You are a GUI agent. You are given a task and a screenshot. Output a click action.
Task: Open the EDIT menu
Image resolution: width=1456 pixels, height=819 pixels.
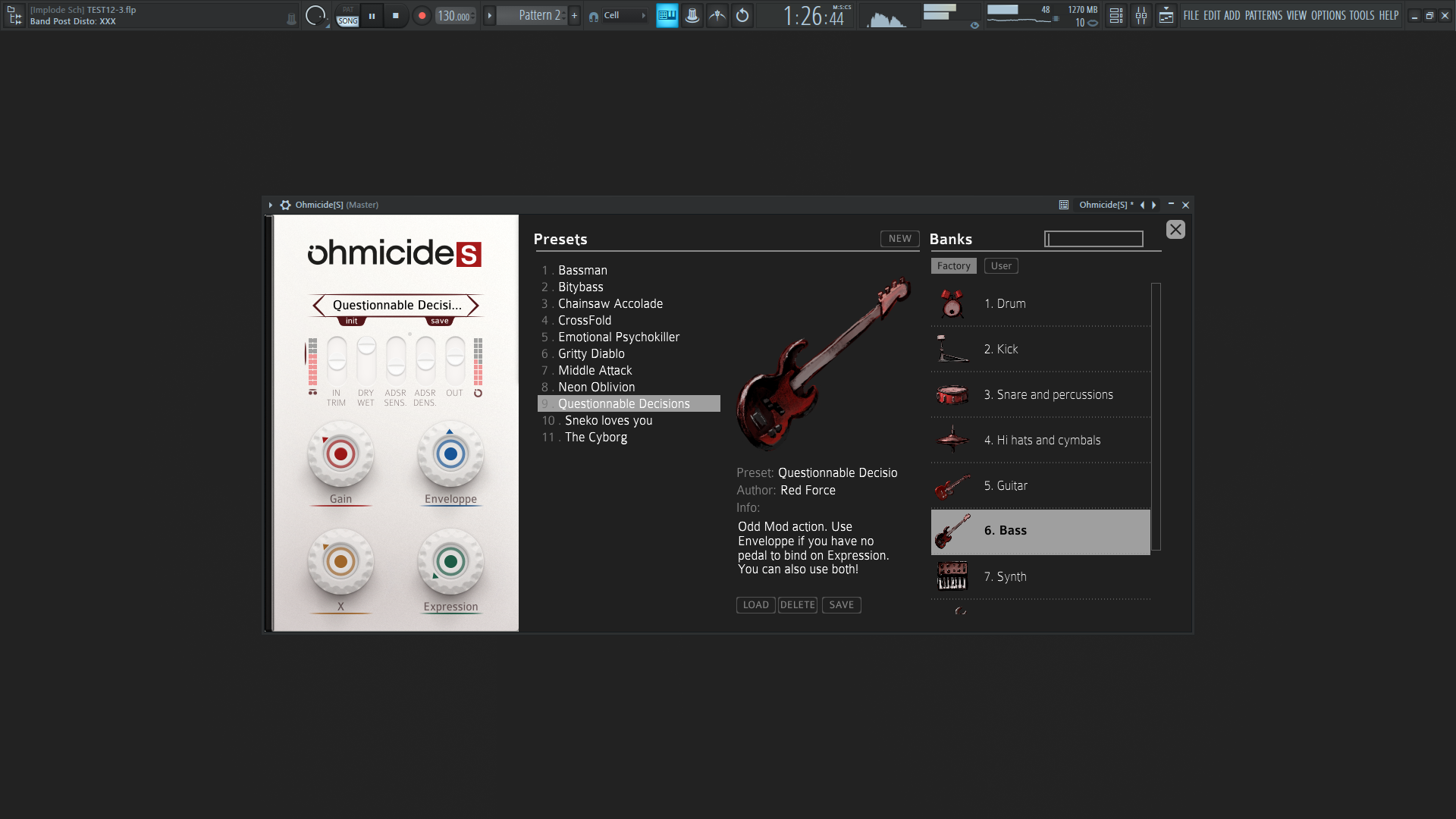[x=1212, y=15]
